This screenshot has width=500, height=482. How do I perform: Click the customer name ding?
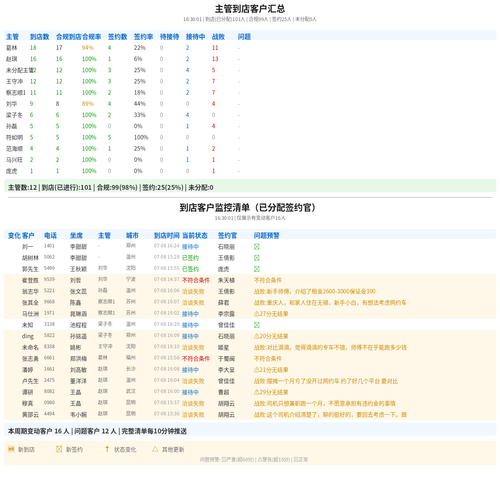pos(28,336)
